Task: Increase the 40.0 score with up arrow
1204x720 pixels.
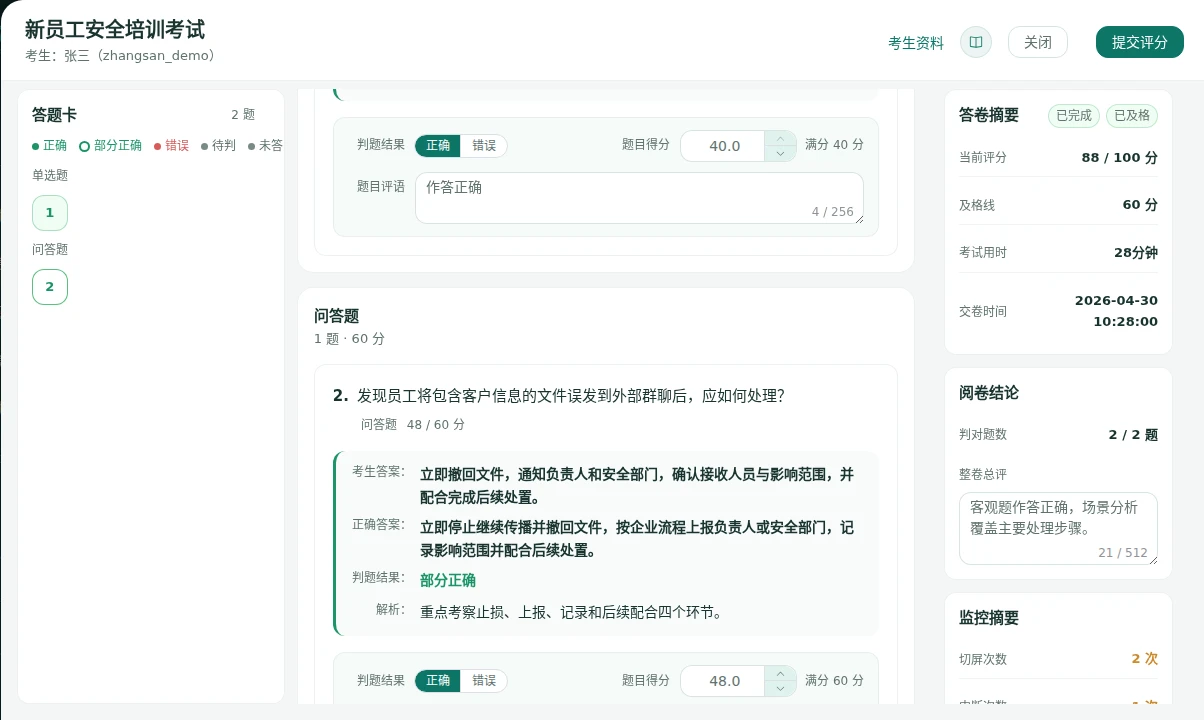Action: coord(781,138)
